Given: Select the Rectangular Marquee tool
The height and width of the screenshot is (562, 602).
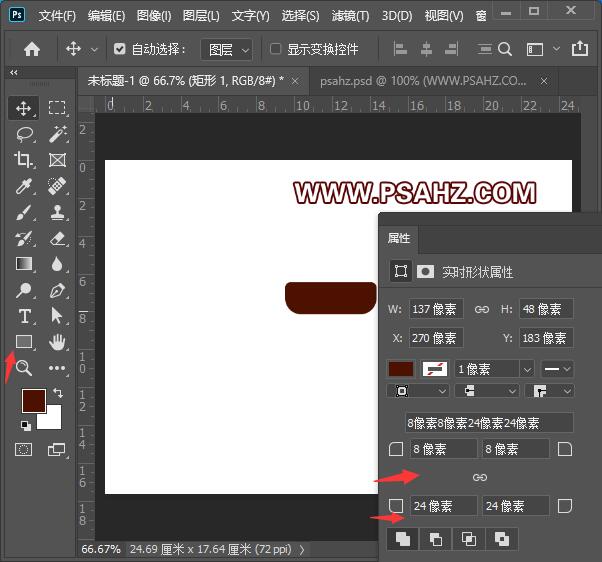Looking at the screenshot, I should tap(57, 108).
